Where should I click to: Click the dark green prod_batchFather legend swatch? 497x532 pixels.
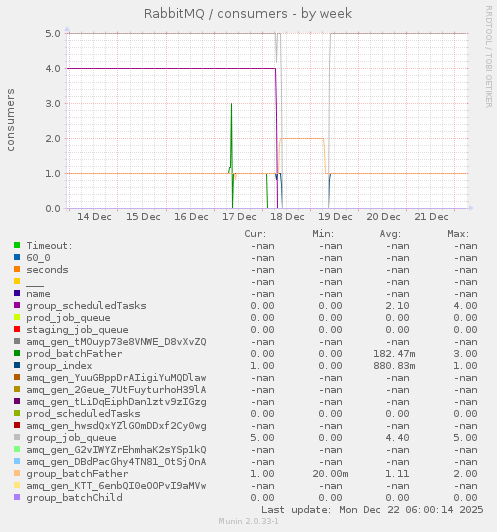17,353
